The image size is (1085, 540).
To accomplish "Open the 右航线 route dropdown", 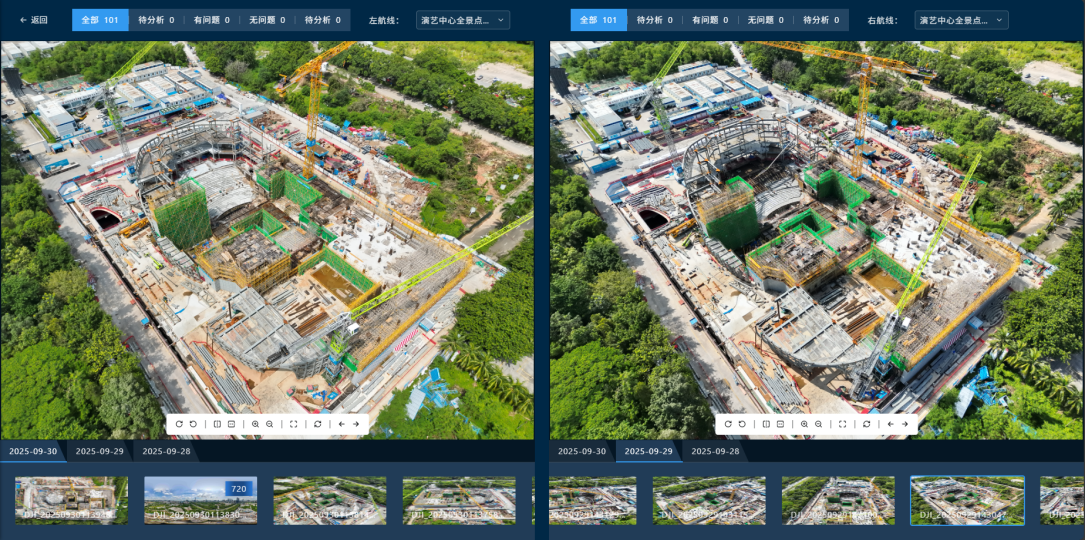I will pyautogui.click(x=961, y=20).
